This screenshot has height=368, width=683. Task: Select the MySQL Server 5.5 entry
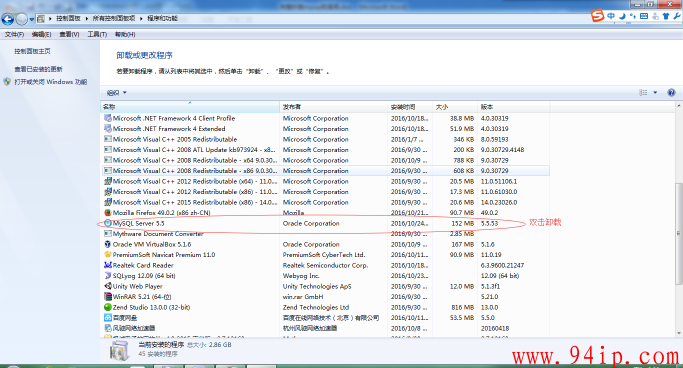point(326,223)
